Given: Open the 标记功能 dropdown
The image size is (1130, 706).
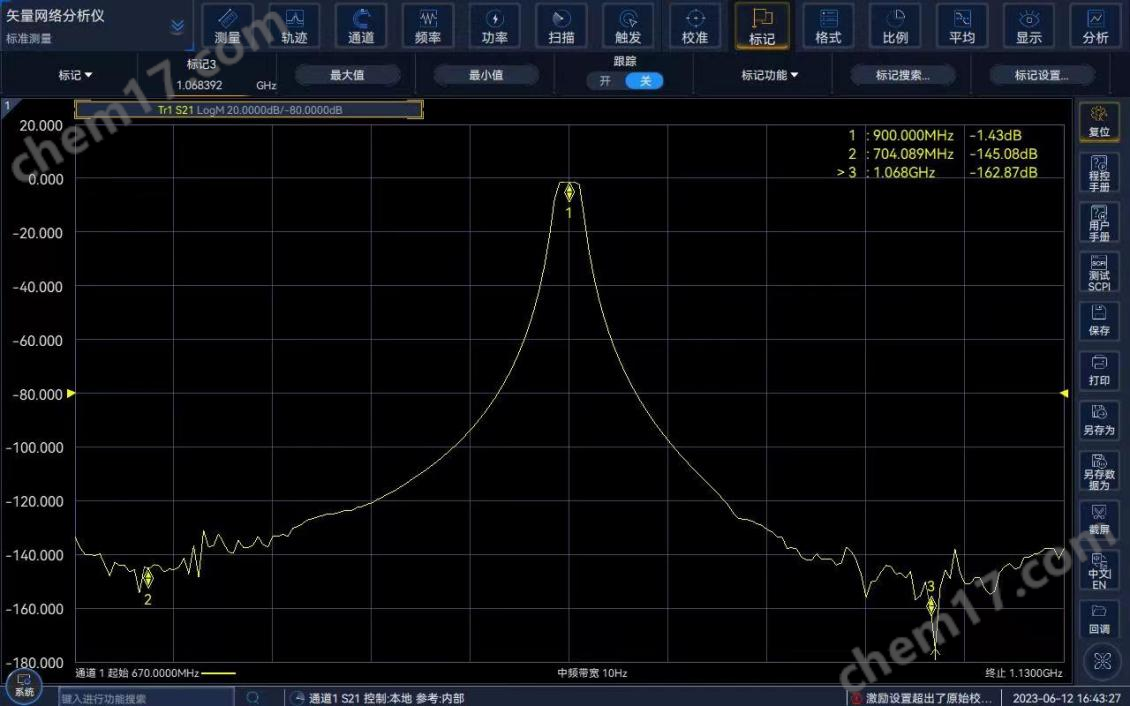Looking at the screenshot, I should [x=769, y=75].
